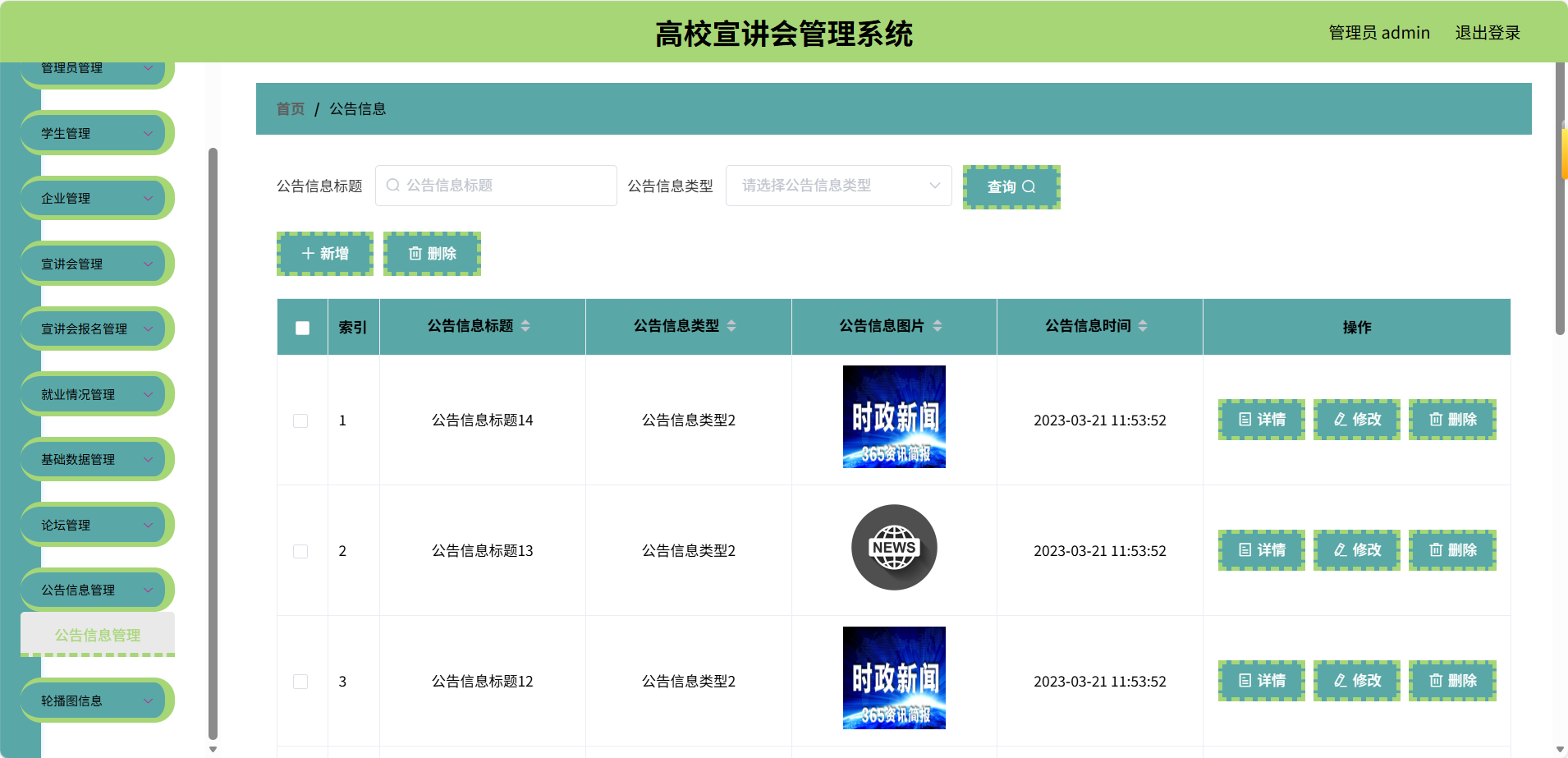Click 删除 for 公告信息标题12 row
The height and width of the screenshot is (758, 1568).
[1452, 681]
